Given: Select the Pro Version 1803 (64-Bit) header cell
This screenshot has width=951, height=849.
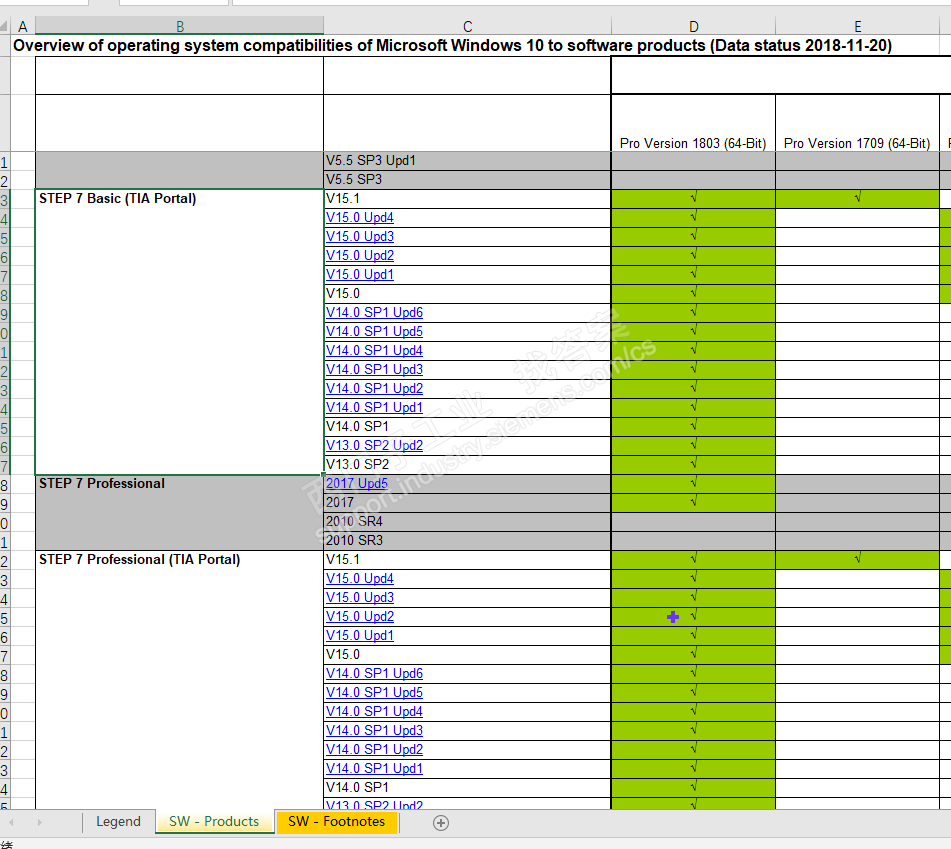Looking at the screenshot, I should pyautogui.click(x=693, y=122).
